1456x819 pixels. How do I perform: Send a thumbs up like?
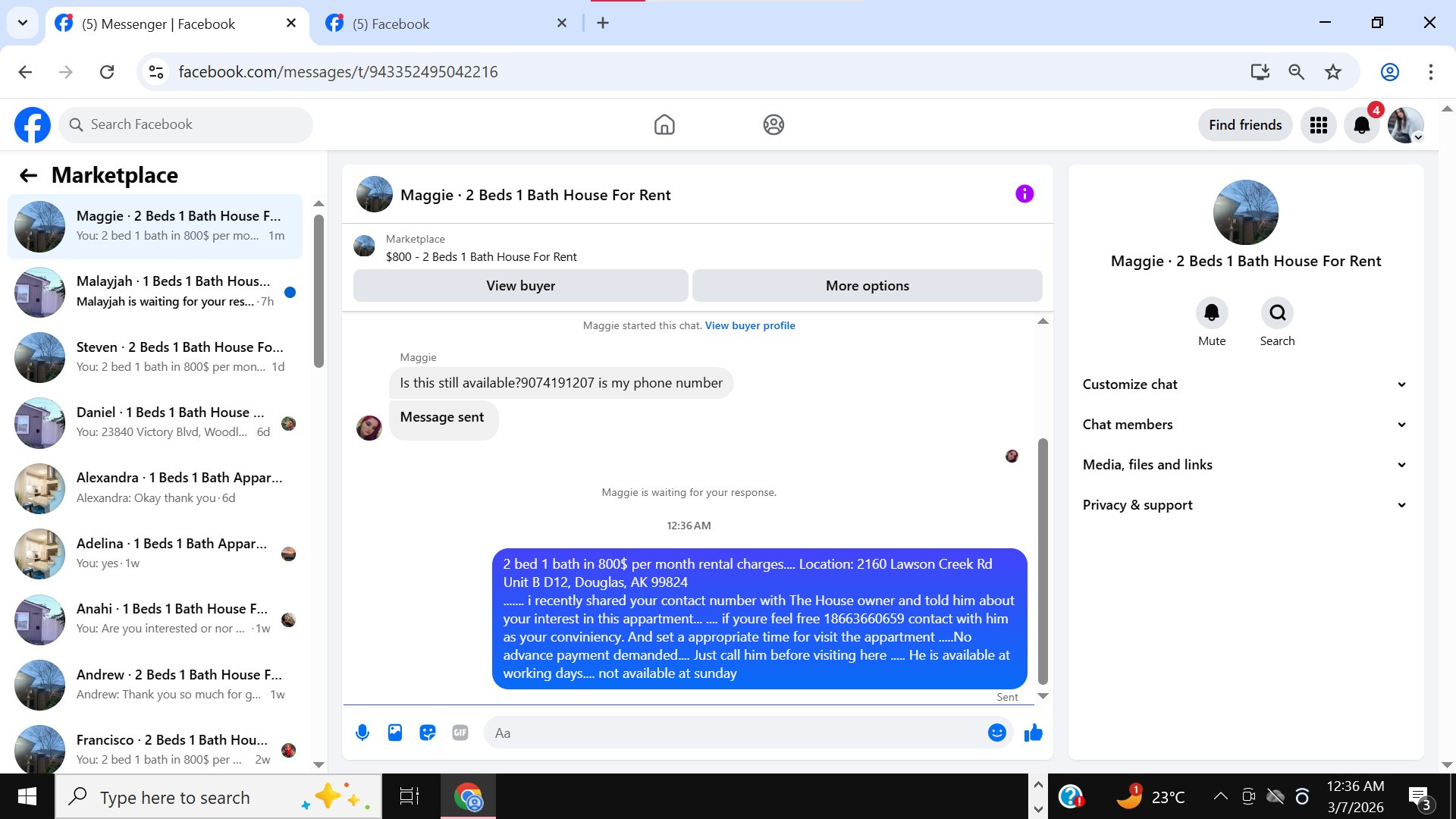(x=1033, y=733)
